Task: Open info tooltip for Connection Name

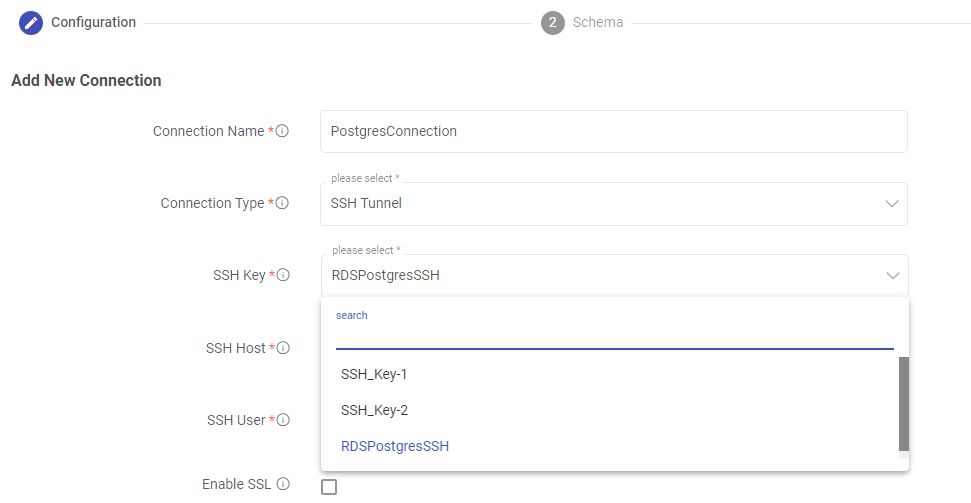Action: [x=282, y=131]
